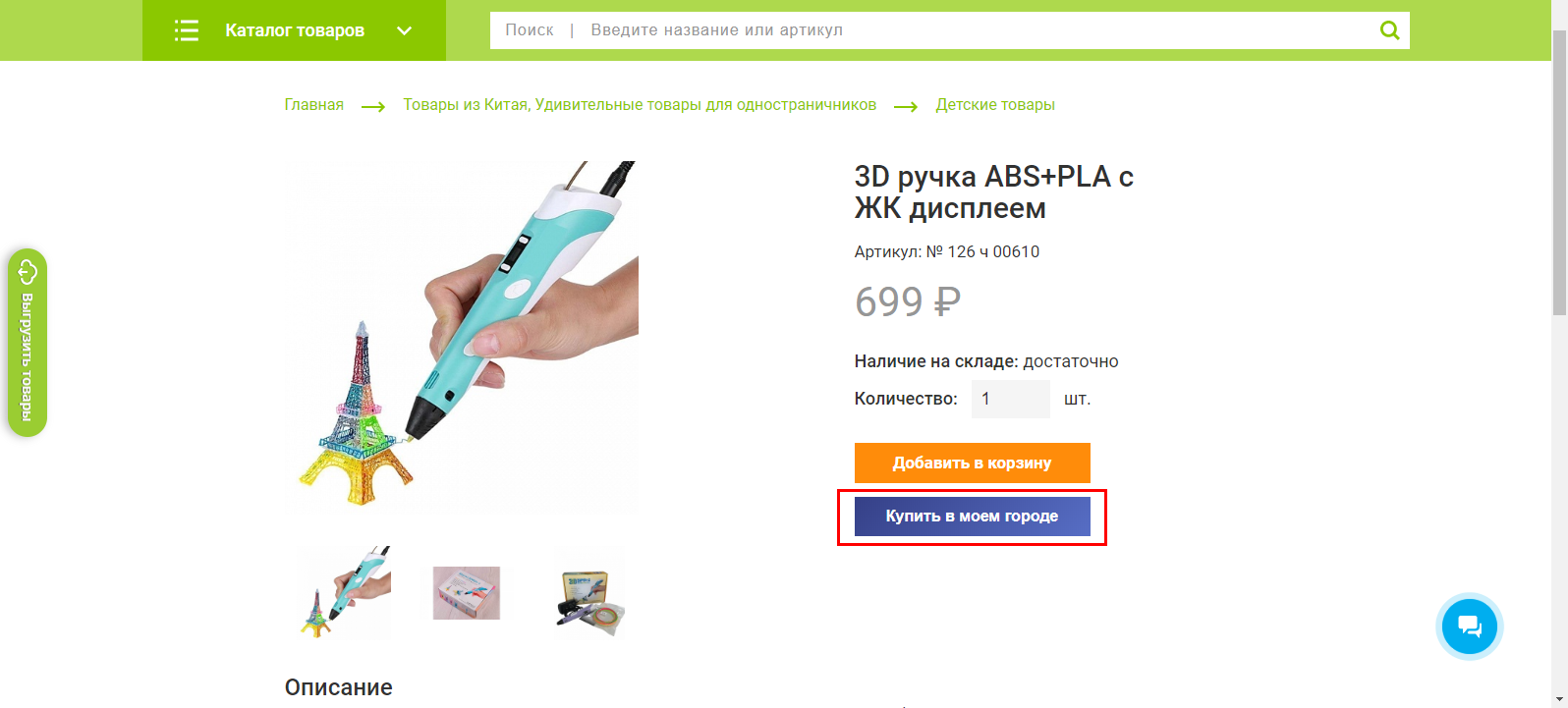Open the Детские товары breadcrumb

(x=995, y=105)
